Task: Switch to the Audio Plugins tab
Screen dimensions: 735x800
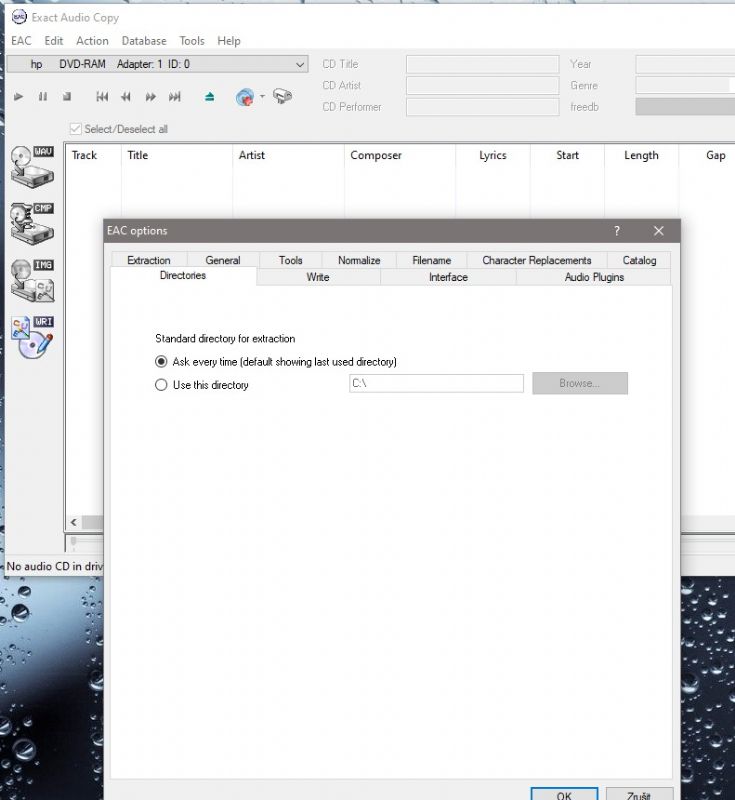Action: 594,277
